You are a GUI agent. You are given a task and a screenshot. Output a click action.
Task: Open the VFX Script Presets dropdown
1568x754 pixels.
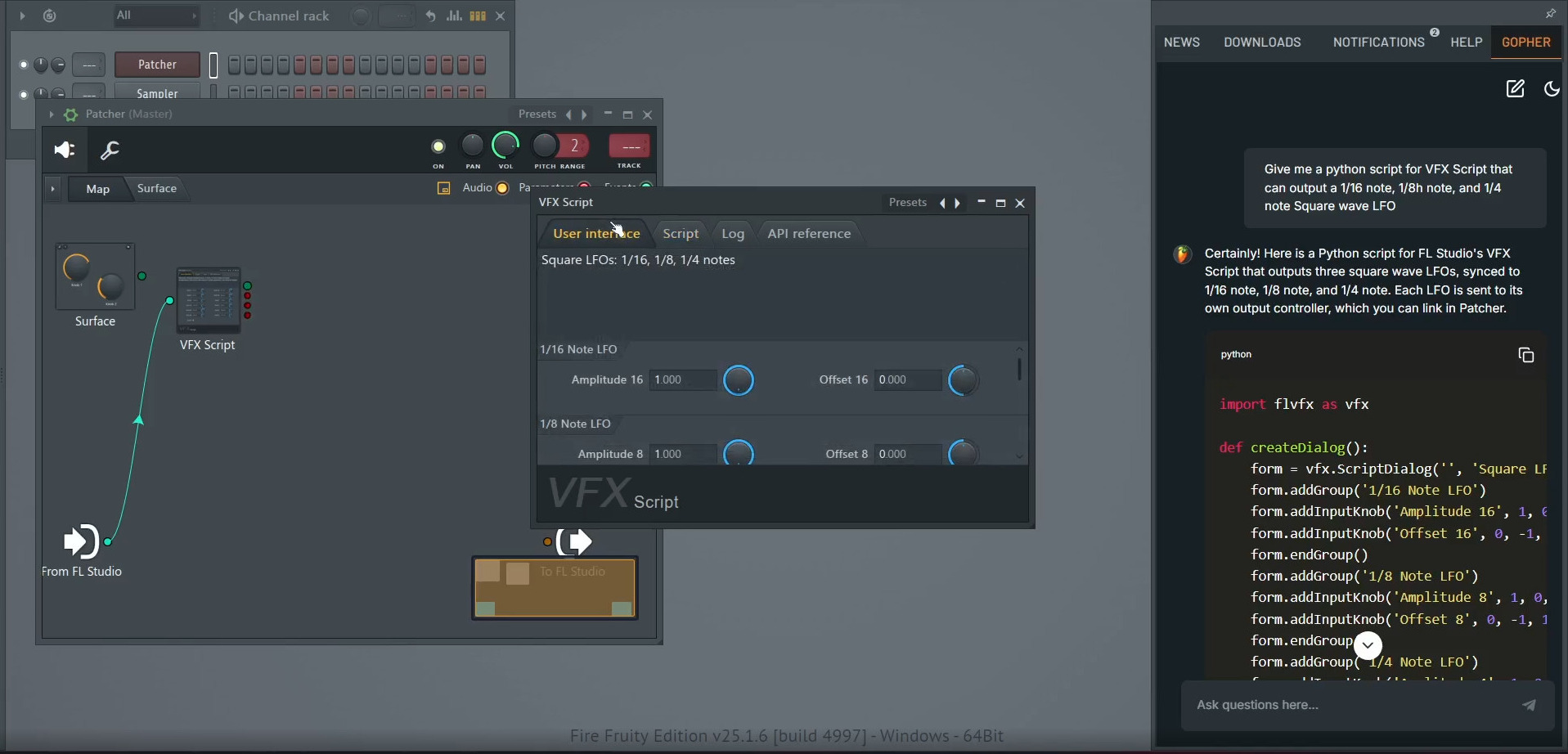tap(907, 203)
